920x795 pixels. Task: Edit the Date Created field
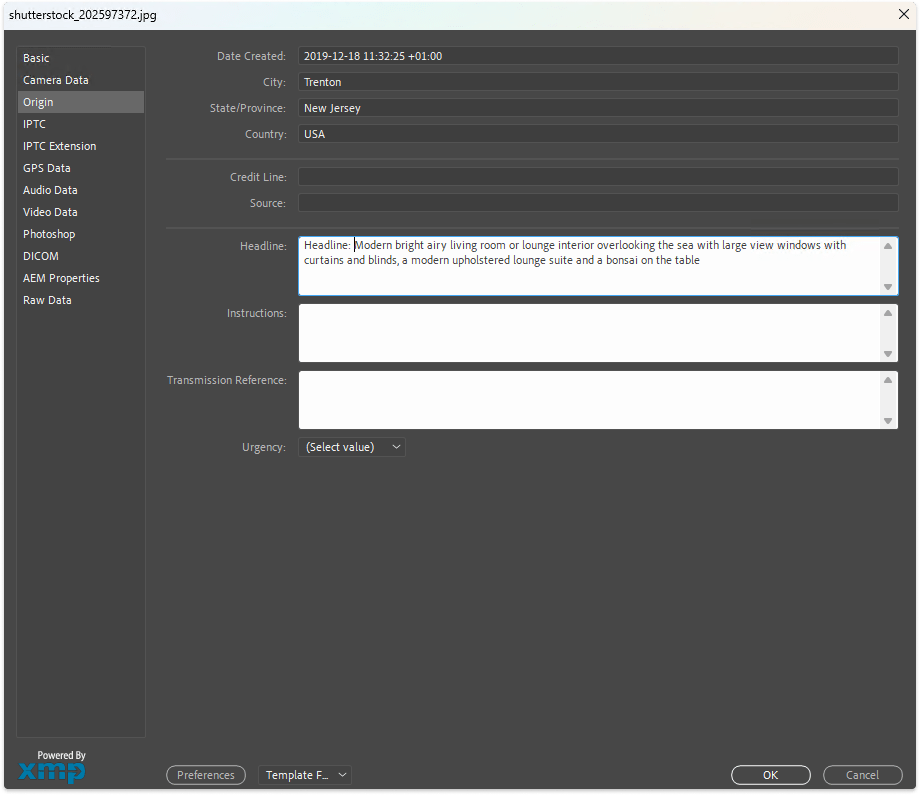pos(597,56)
